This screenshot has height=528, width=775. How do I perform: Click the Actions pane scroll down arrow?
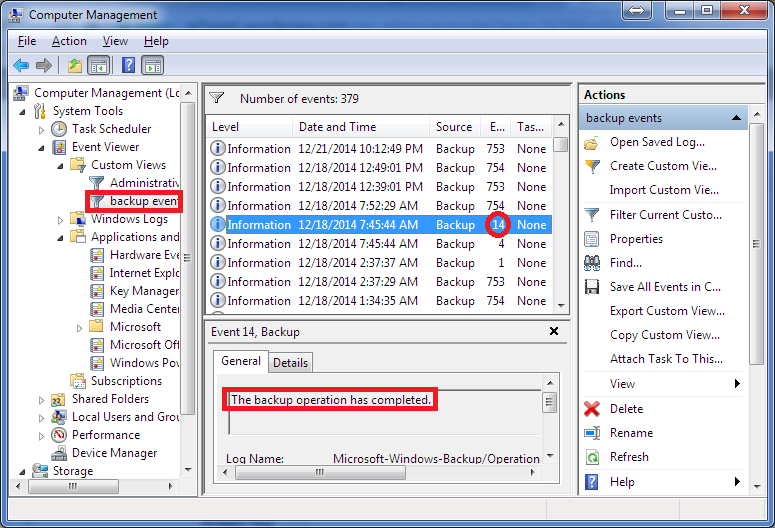click(757, 486)
